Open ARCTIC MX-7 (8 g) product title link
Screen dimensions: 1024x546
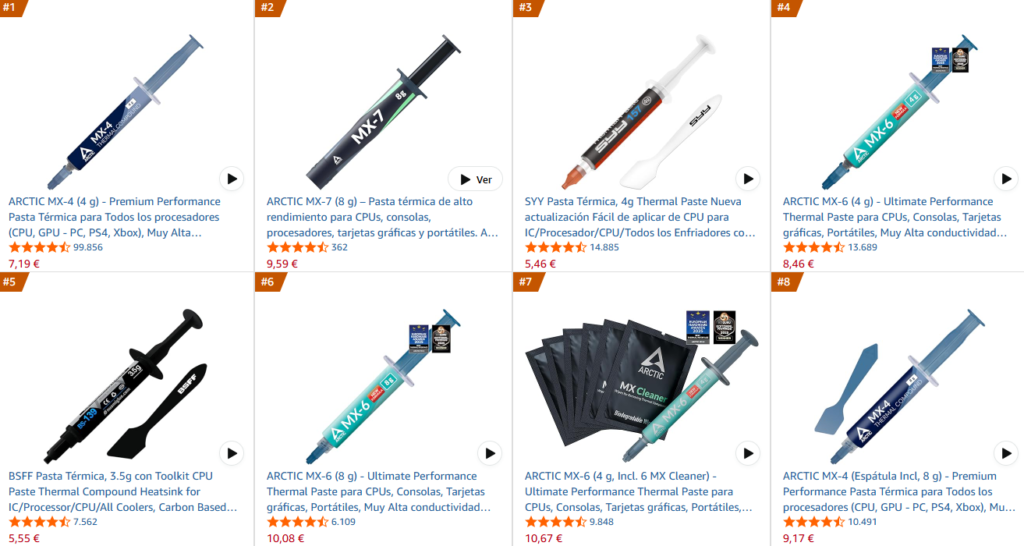[x=382, y=217]
